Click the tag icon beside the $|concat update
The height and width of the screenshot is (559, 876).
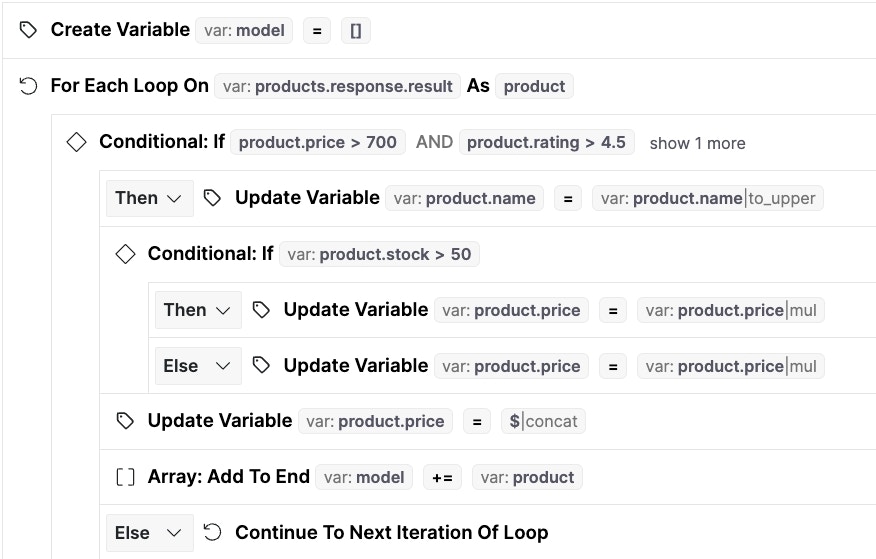tap(125, 421)
